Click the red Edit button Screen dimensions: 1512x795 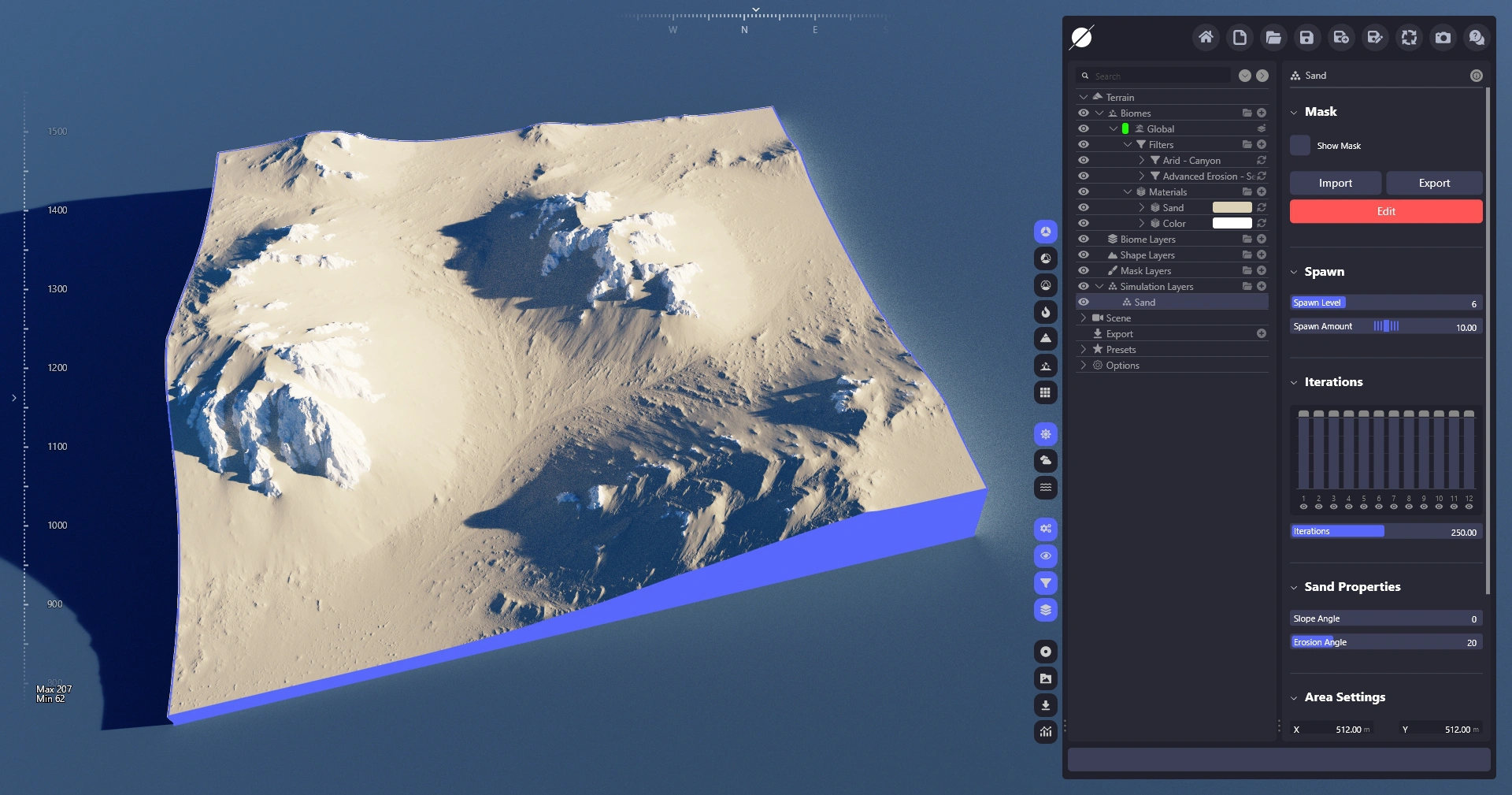(1386, 211)
